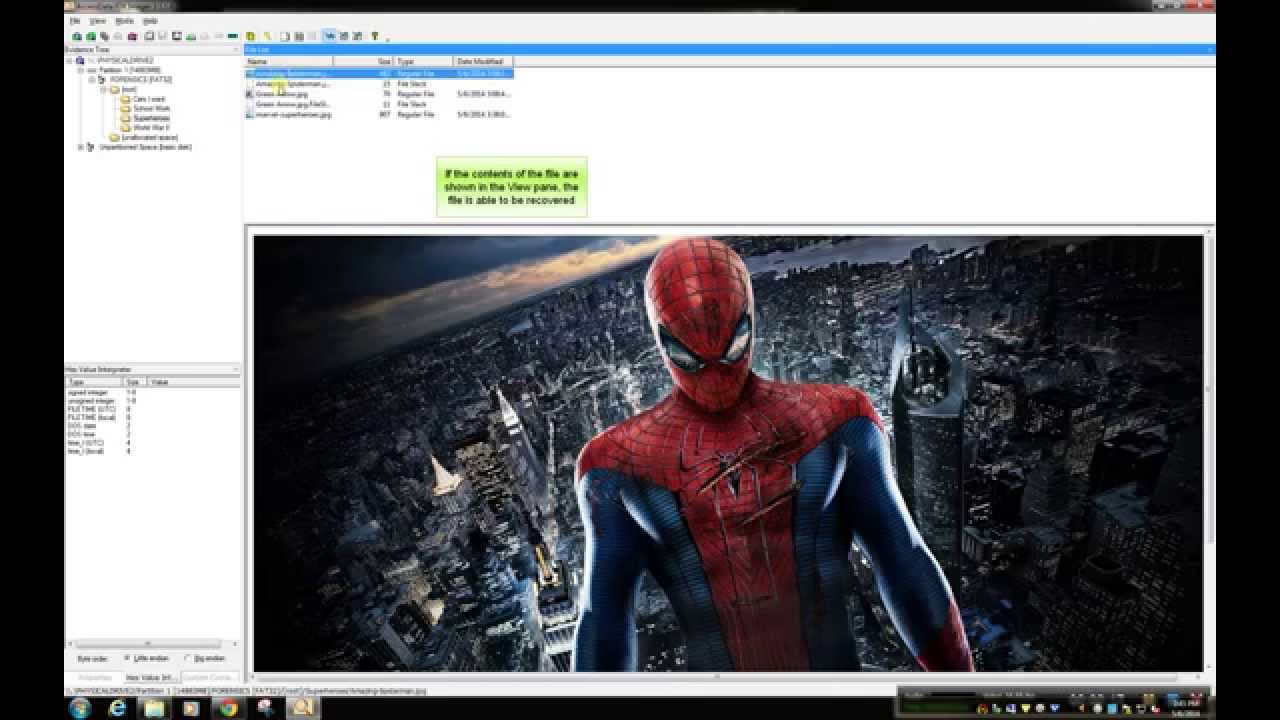Sort file list by Size column
The image size is (1280, 720).
point(364,62)
